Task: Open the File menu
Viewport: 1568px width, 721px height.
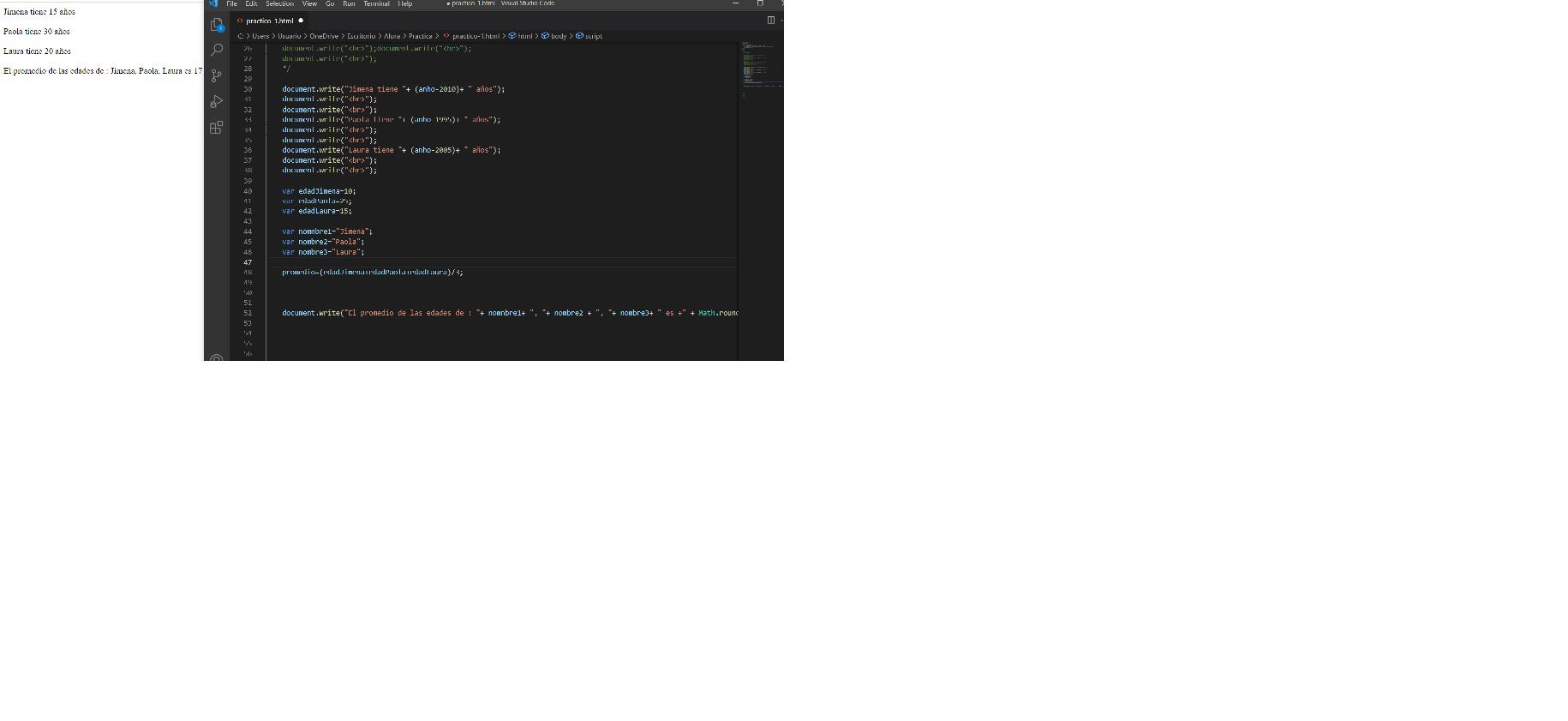Action: point(231,3)
